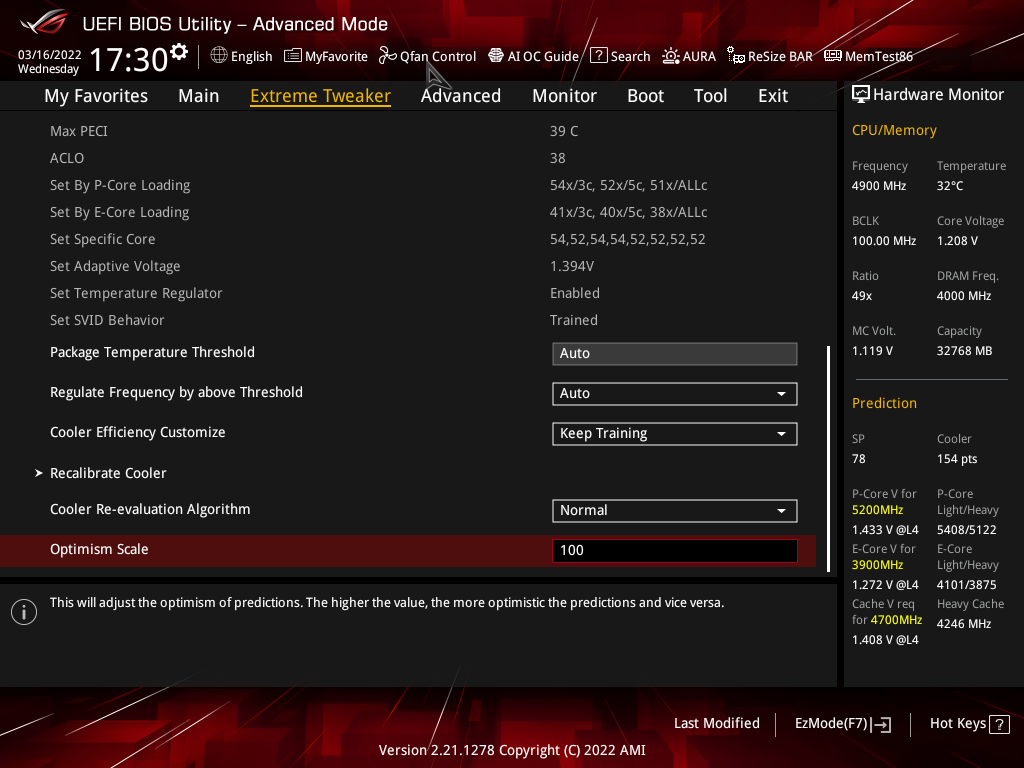1024x768 pixels.
Task: Click Last Modified at bottom
Action: [x=716, y=723]
